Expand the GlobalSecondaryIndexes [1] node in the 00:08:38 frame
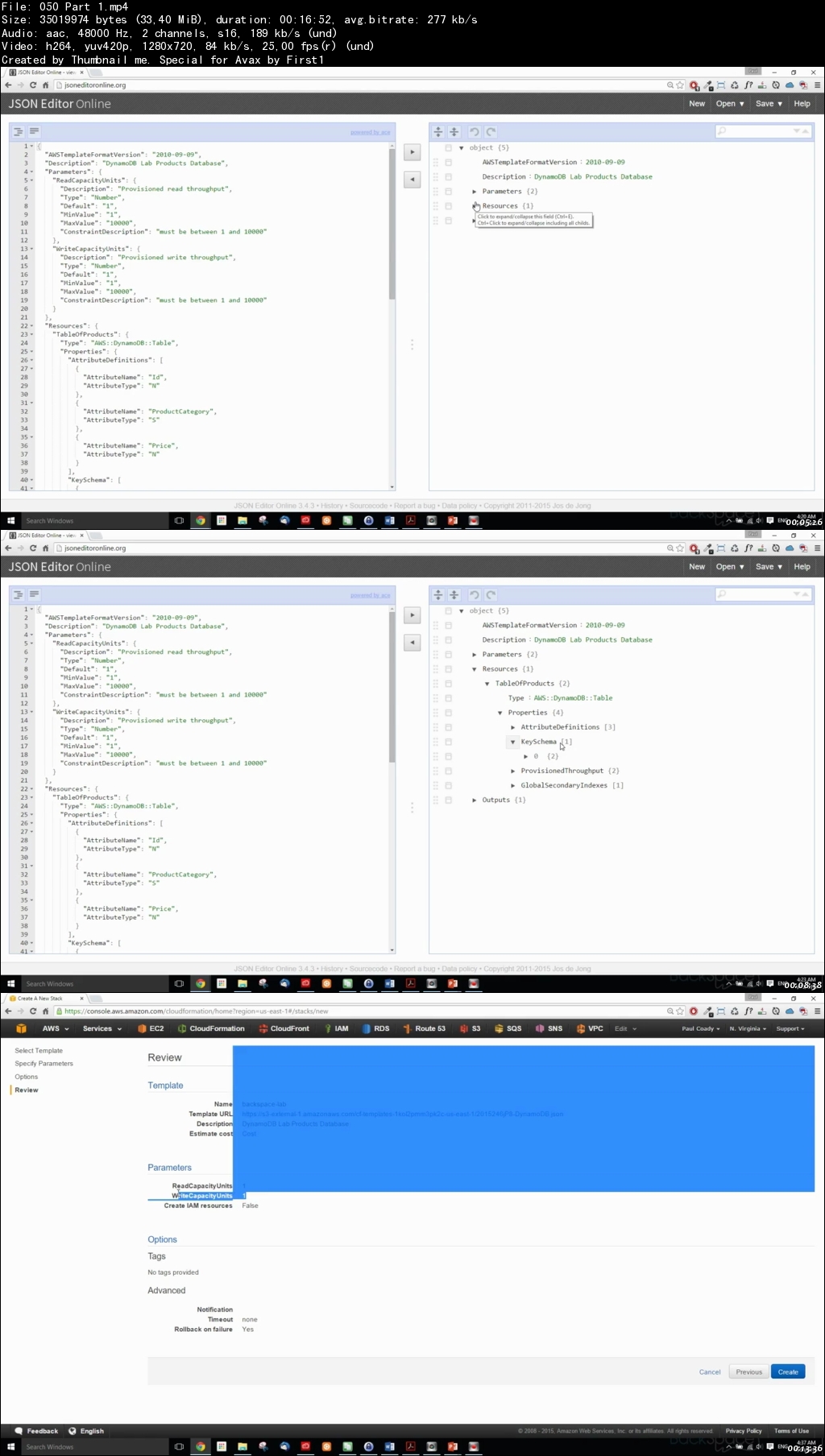The image size is (825, 1456). pyautogui.click(x=513, y=785)
